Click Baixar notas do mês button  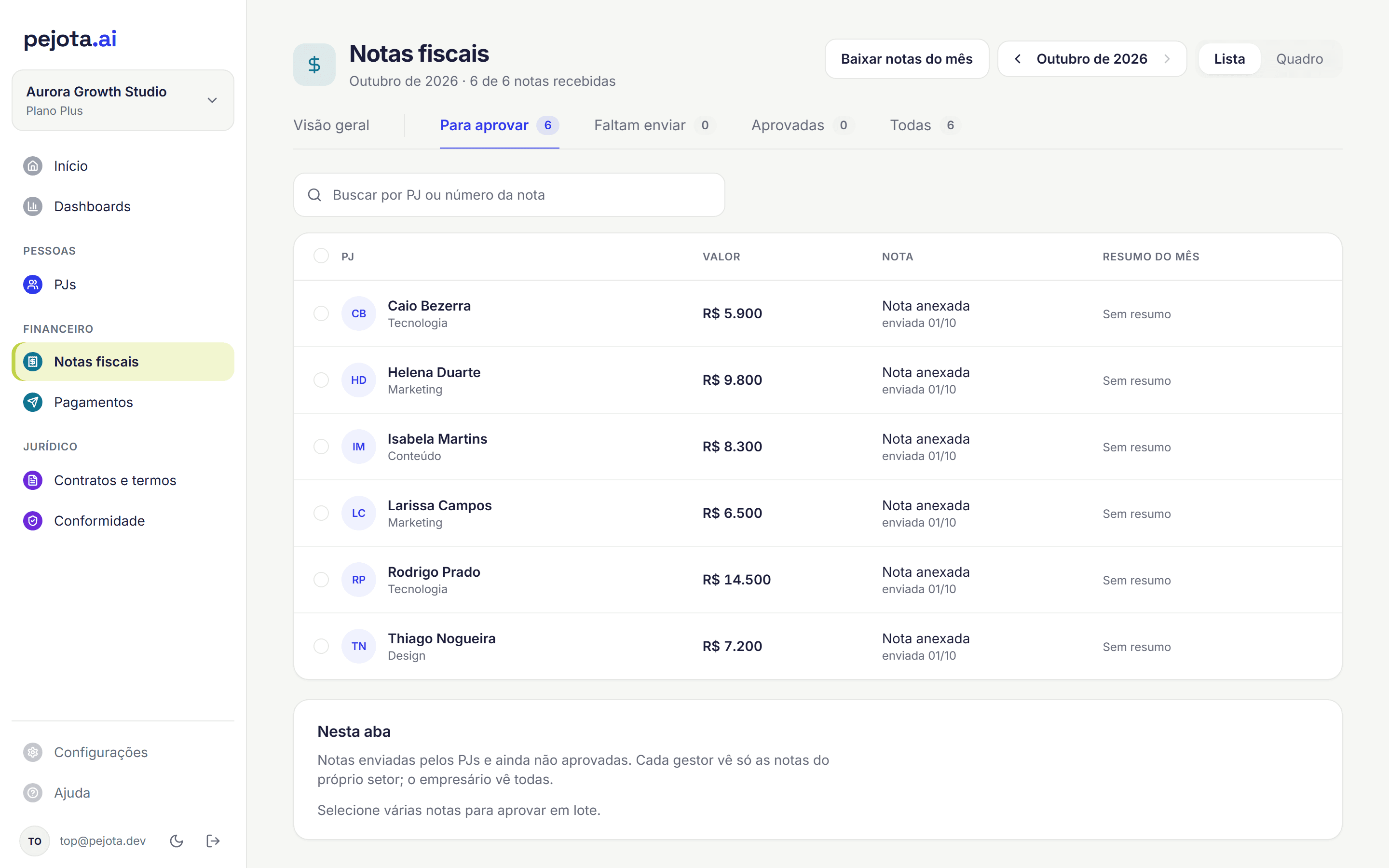tap(907, 59)
